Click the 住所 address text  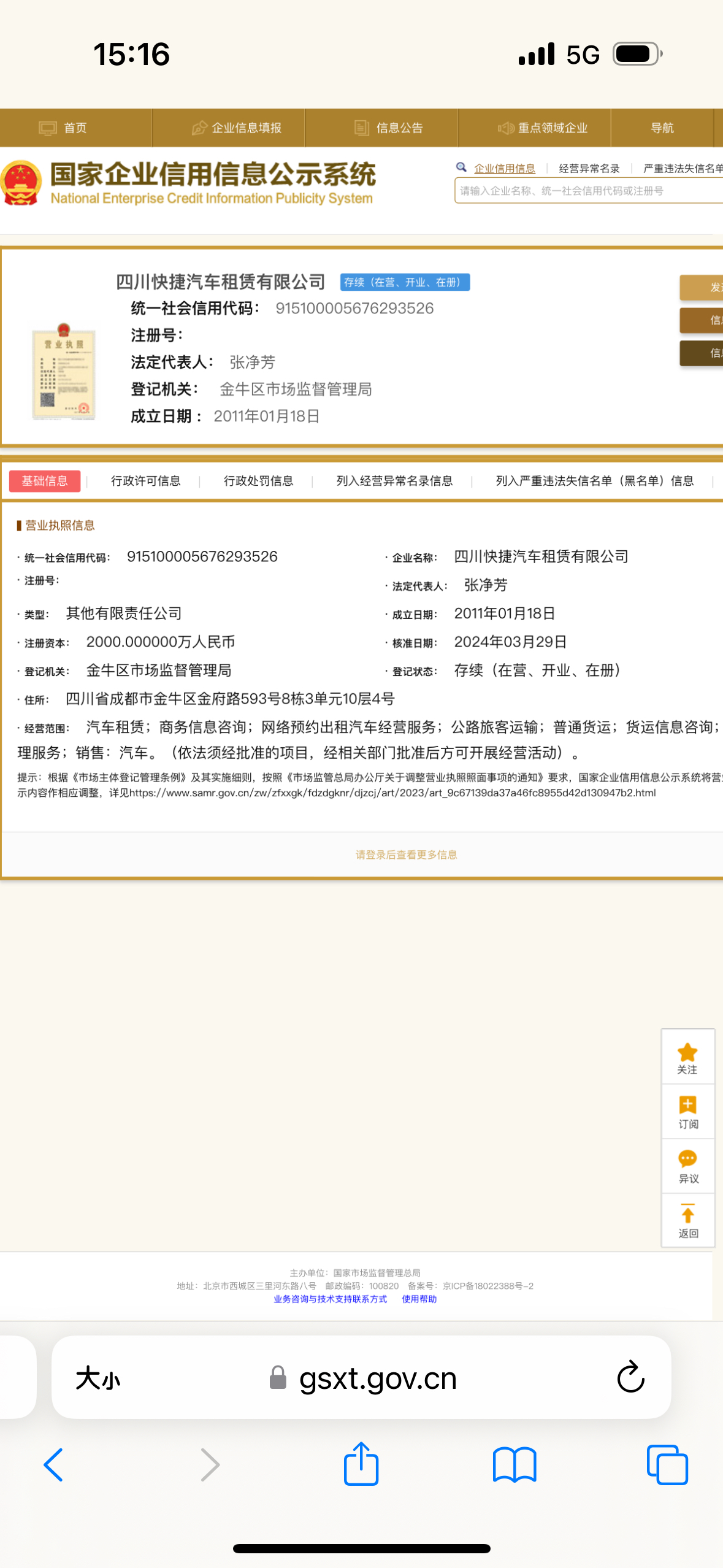point(230,699)
